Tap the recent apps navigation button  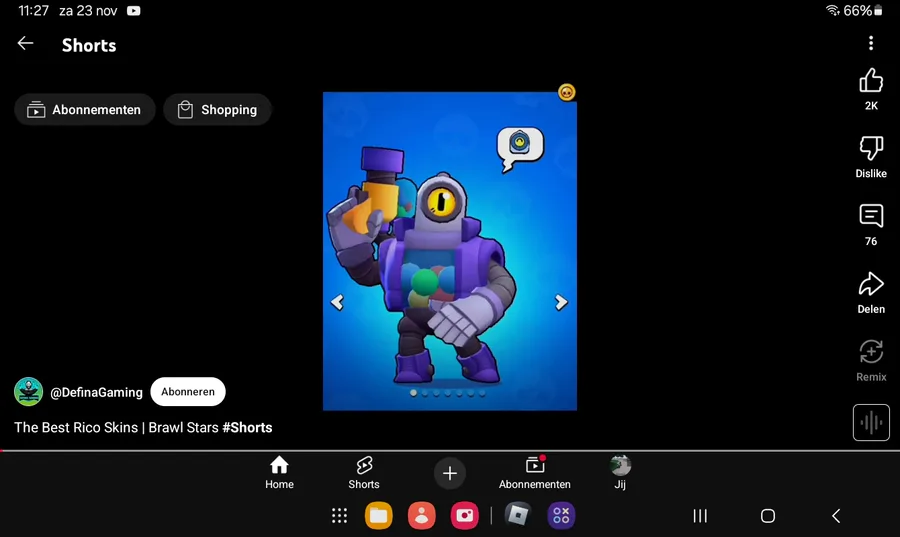pyautogui.click(x=700, y=516)
